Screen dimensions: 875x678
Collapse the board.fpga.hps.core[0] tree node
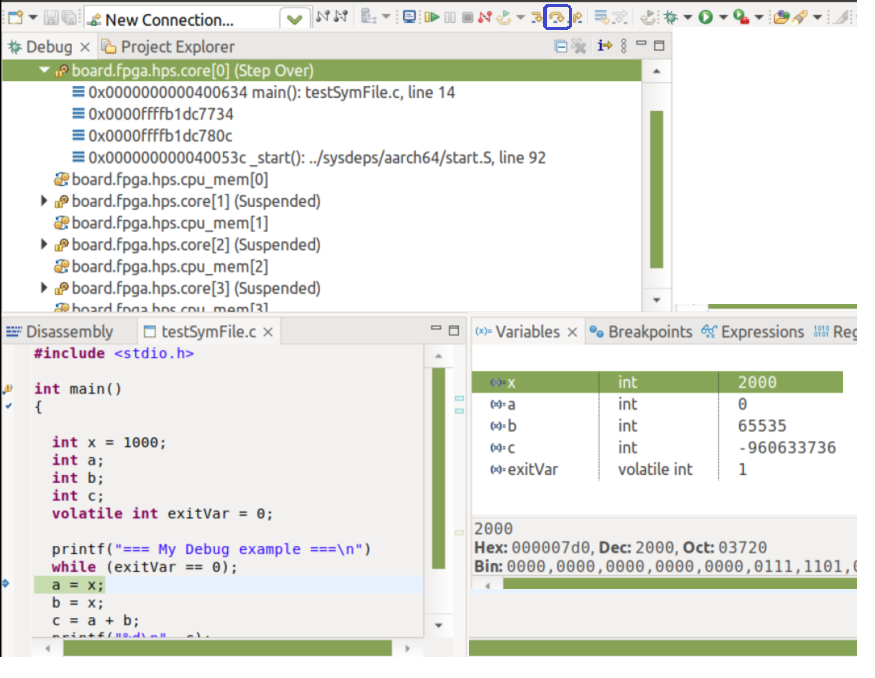click(x=44, y=71)
